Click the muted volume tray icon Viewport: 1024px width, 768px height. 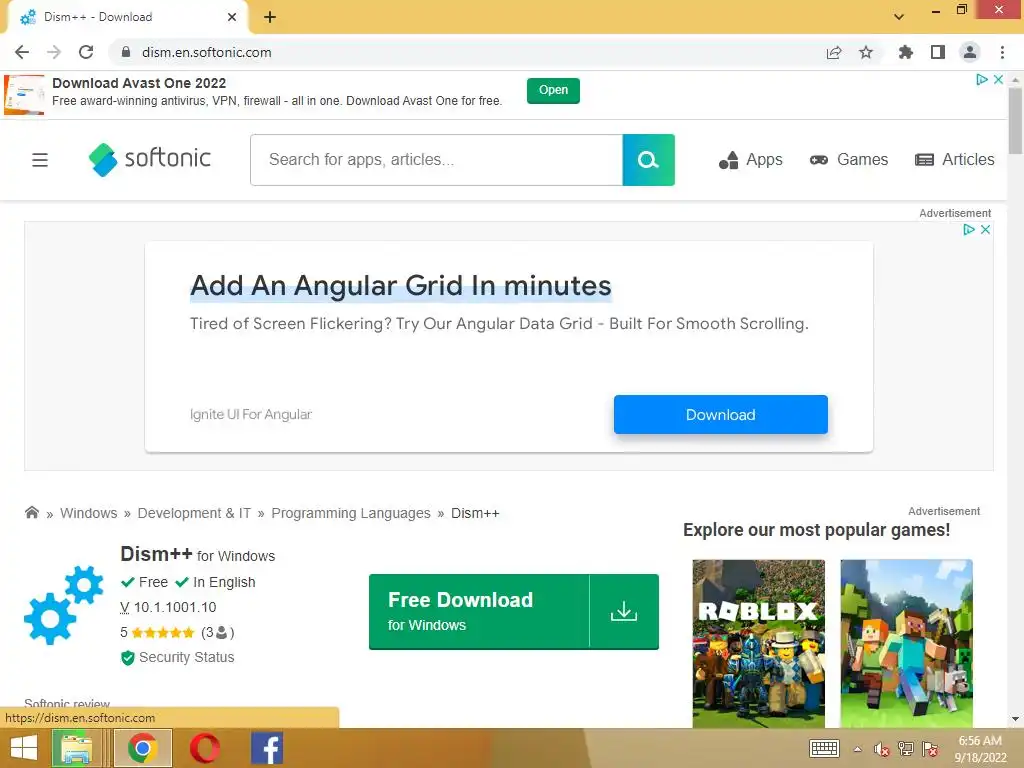click(x=882, y=749)
